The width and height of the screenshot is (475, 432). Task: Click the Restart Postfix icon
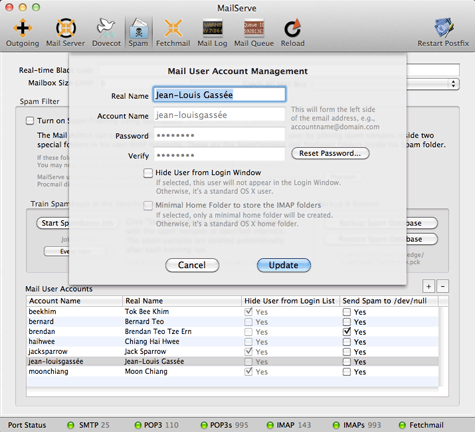tap(444, 28)
